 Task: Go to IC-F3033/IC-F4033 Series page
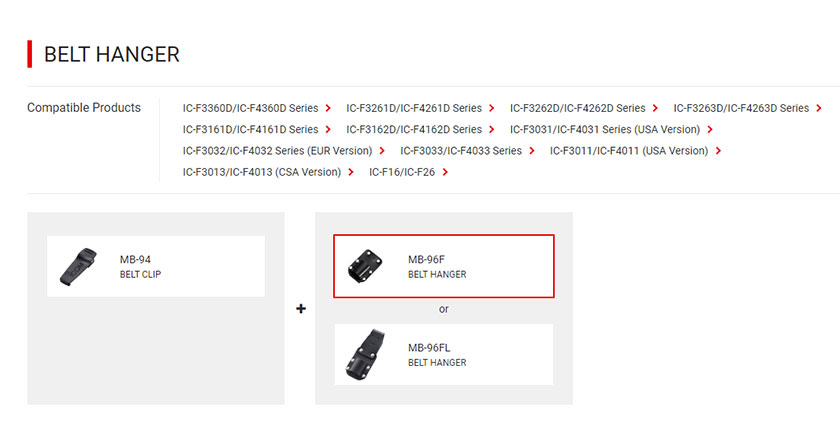tap(461, 151)
